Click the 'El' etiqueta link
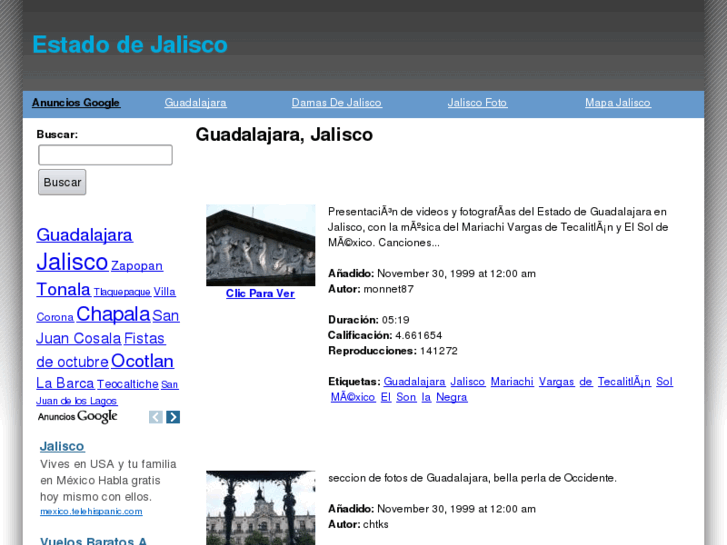Screen dimensions: 727x545 click(x=386, y=397)
